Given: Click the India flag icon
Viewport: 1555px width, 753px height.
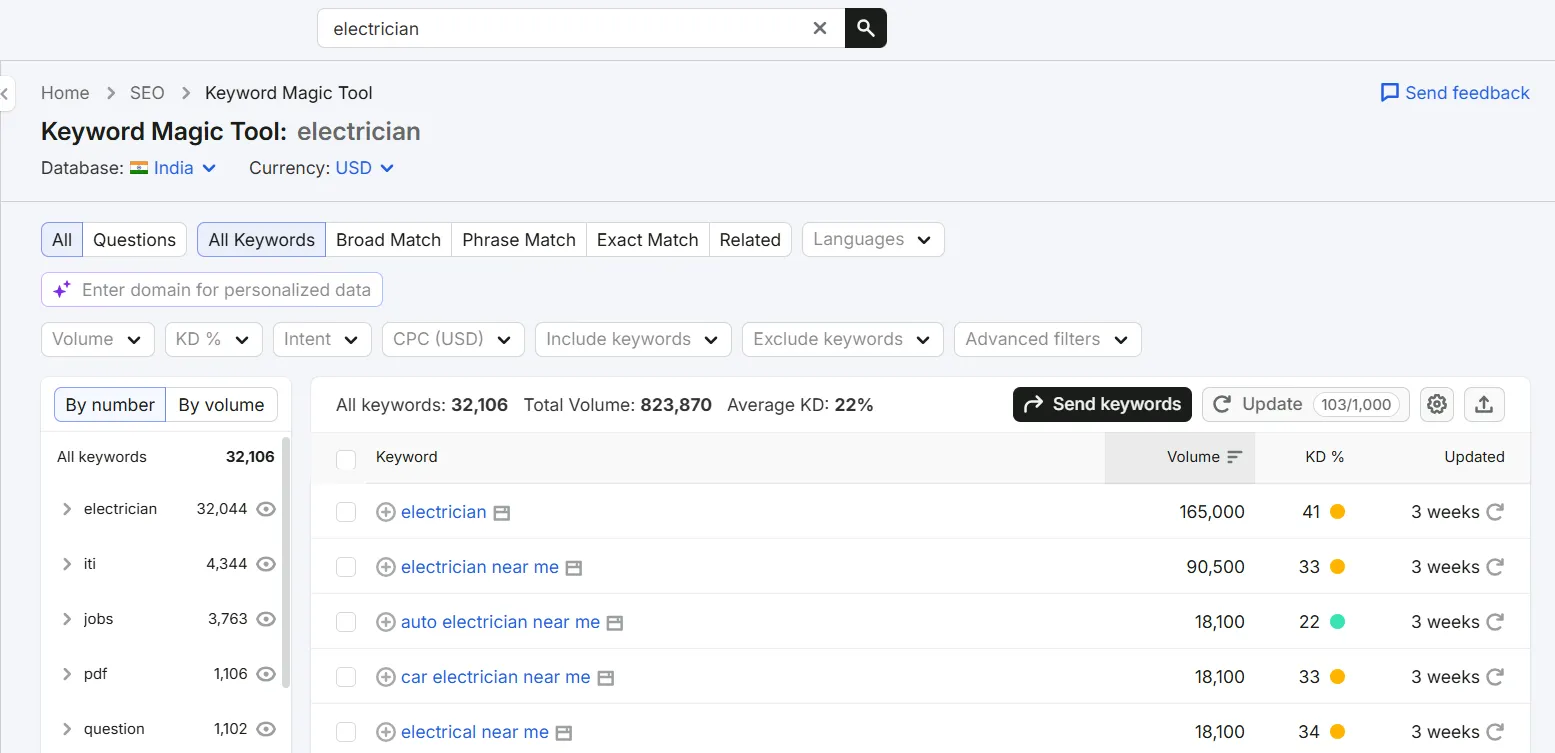Looking at the screenshot, I should click(x=139, y=168).
